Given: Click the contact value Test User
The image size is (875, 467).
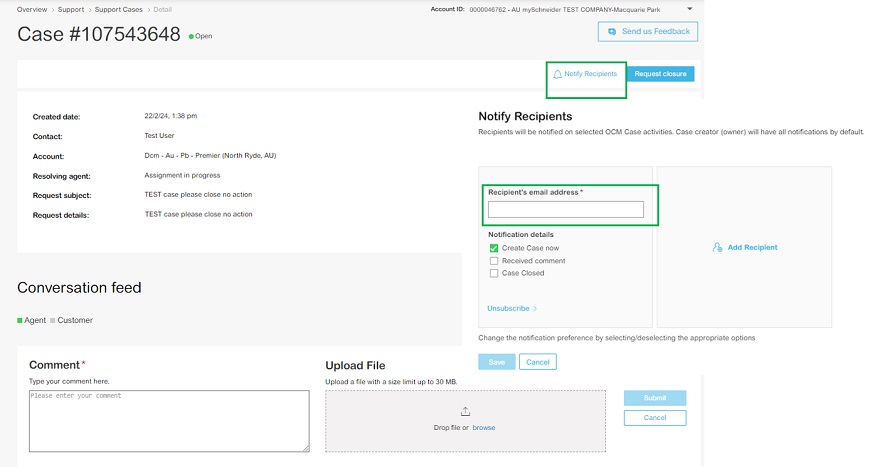Looking at the screenshot, I should (x=159, y=136).
